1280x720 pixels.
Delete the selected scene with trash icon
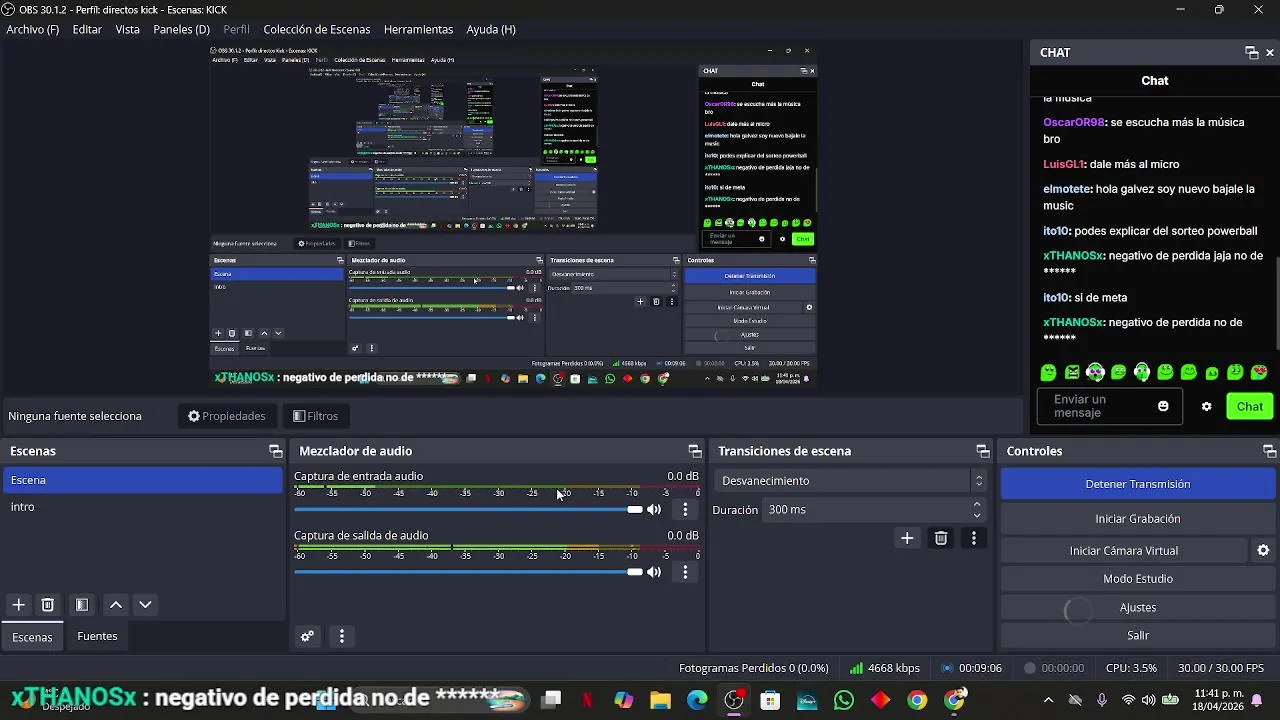click(x=47, y=605)
